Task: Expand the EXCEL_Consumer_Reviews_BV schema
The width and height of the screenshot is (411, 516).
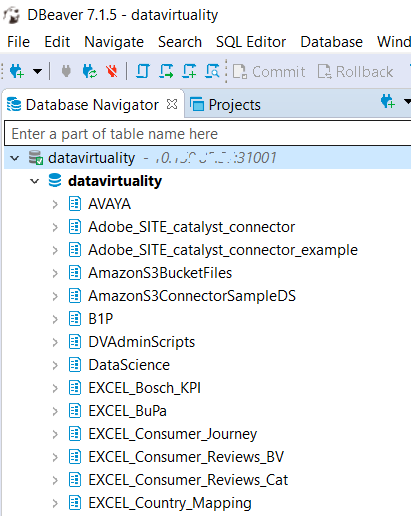Action: [x=55, y=457]
